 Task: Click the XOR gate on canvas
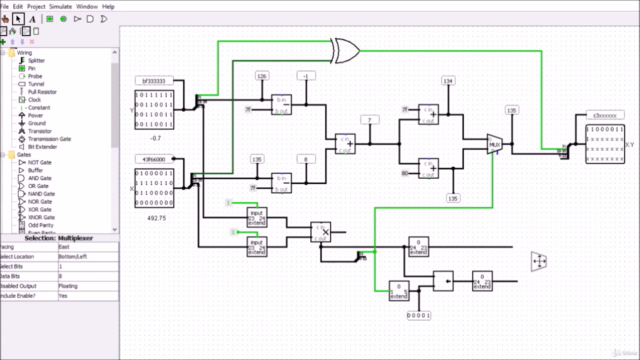346,51
